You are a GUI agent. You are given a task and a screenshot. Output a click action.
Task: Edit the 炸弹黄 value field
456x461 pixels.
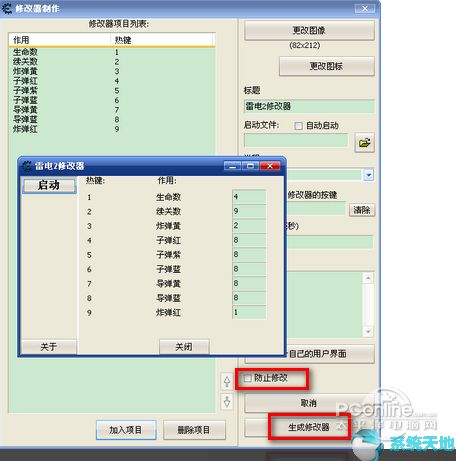click(249, 226)
